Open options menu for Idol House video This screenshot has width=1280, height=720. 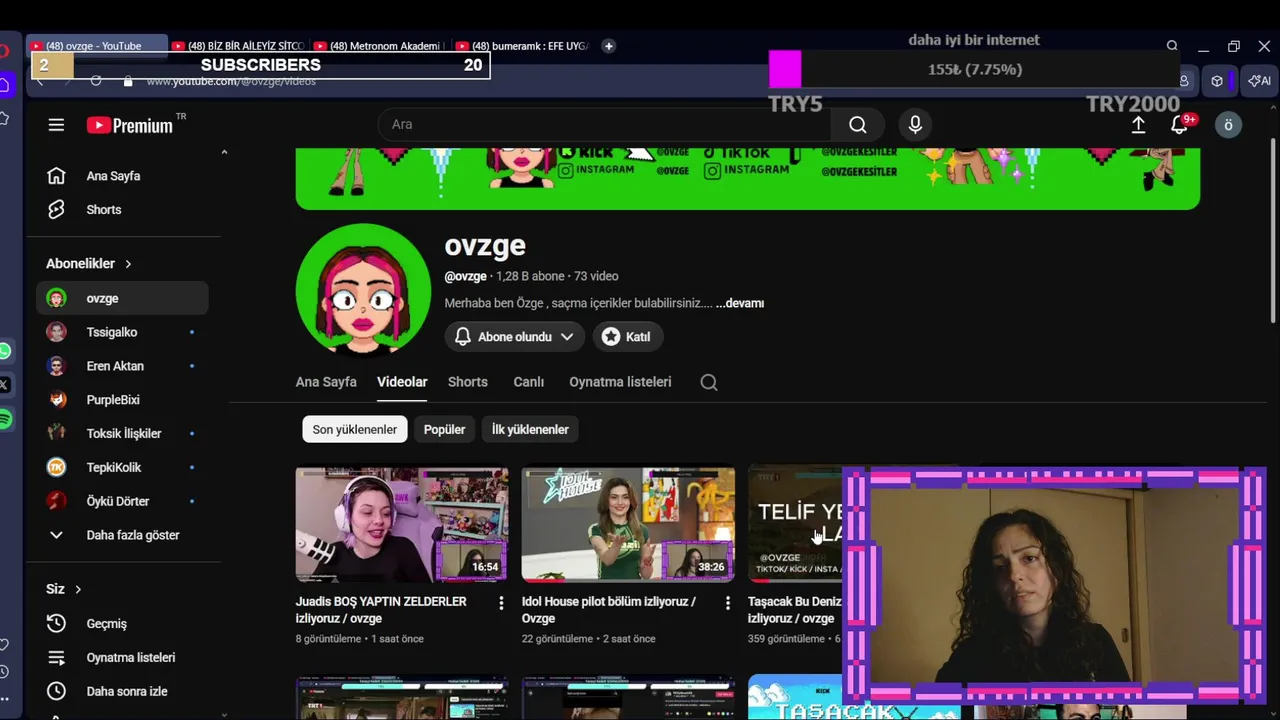click(x=727, y=603)
